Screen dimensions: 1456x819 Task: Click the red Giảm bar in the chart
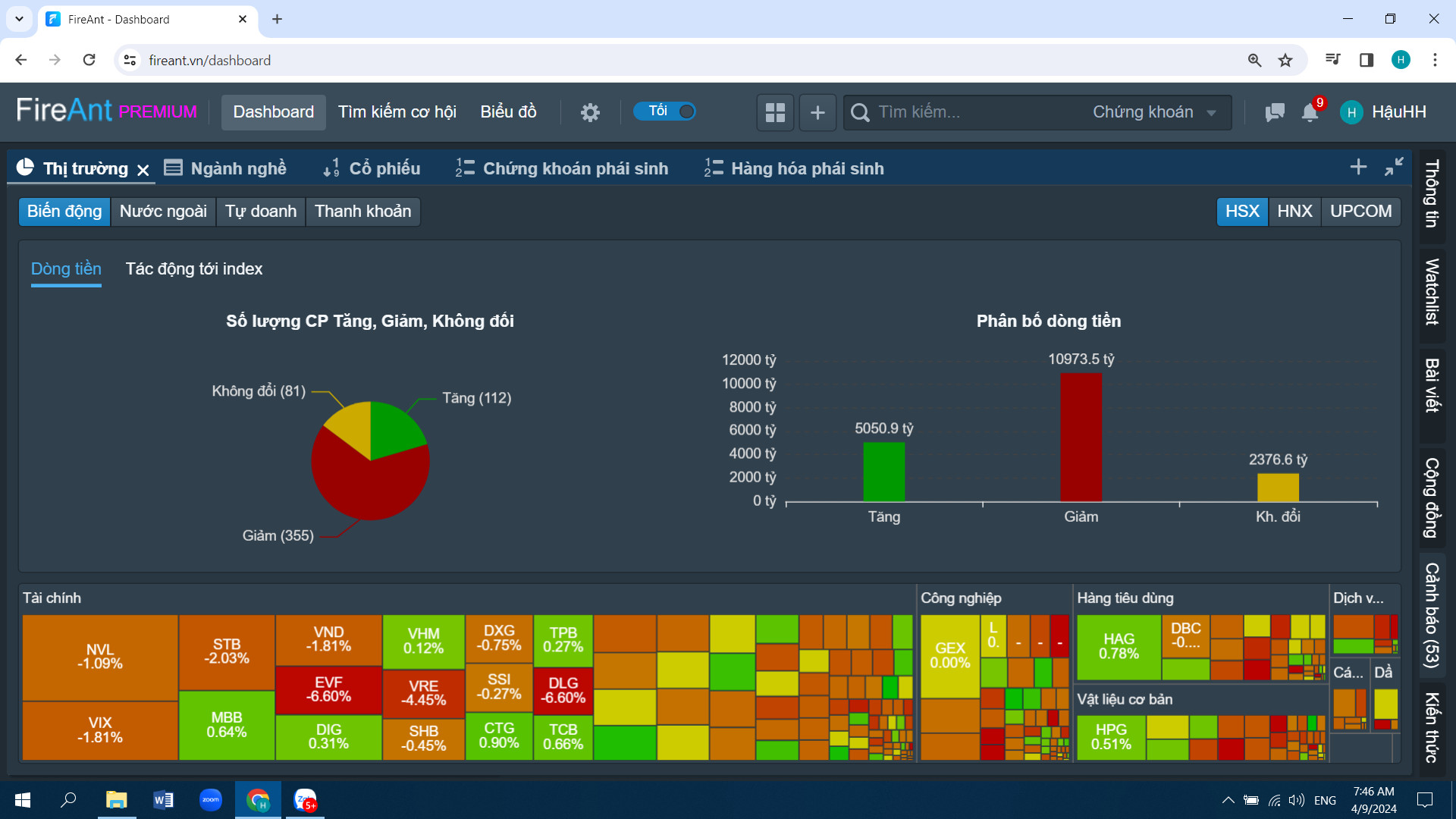point(1081,438)
